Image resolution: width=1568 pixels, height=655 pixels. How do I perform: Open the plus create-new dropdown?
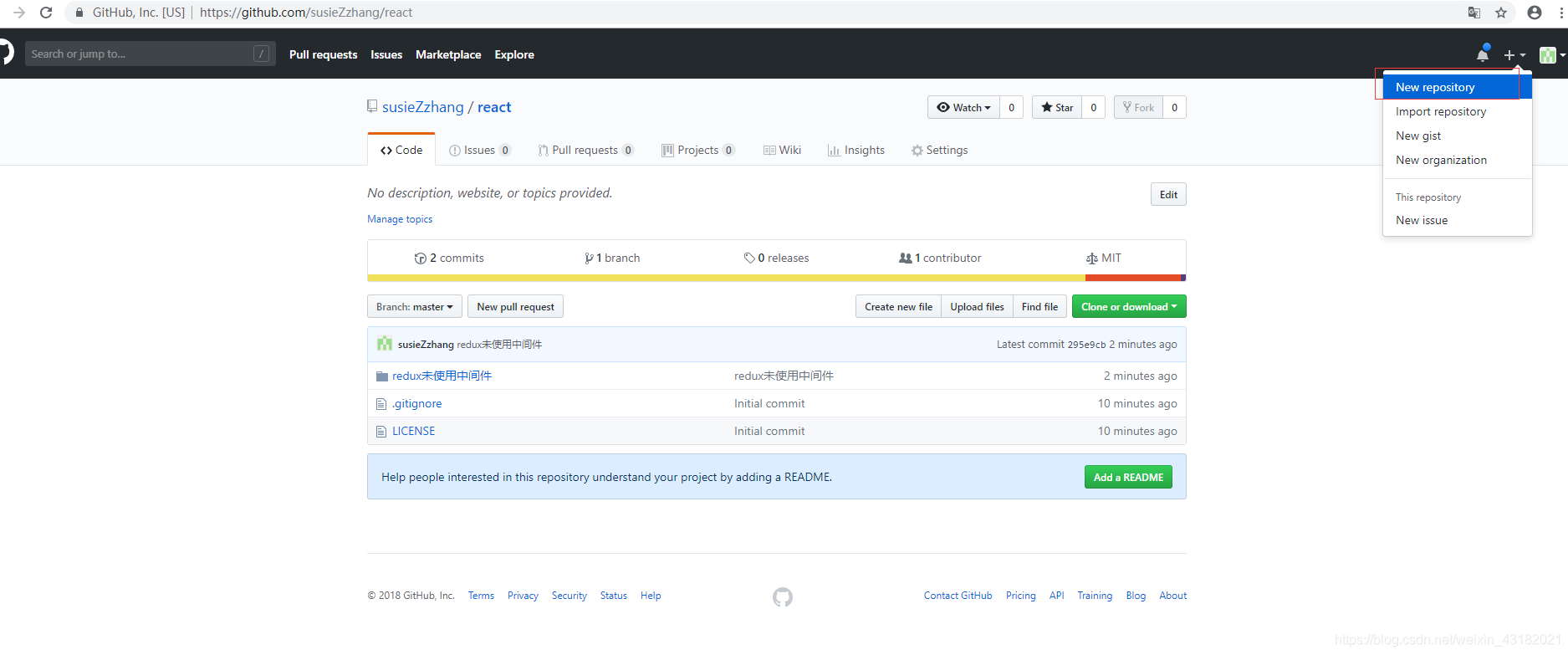pyautogui.click(x=1514, y=55)
